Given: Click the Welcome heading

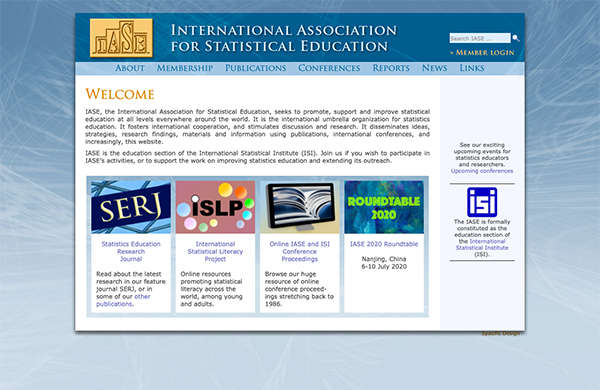Looking at the screenshot, I should point(120,94).
